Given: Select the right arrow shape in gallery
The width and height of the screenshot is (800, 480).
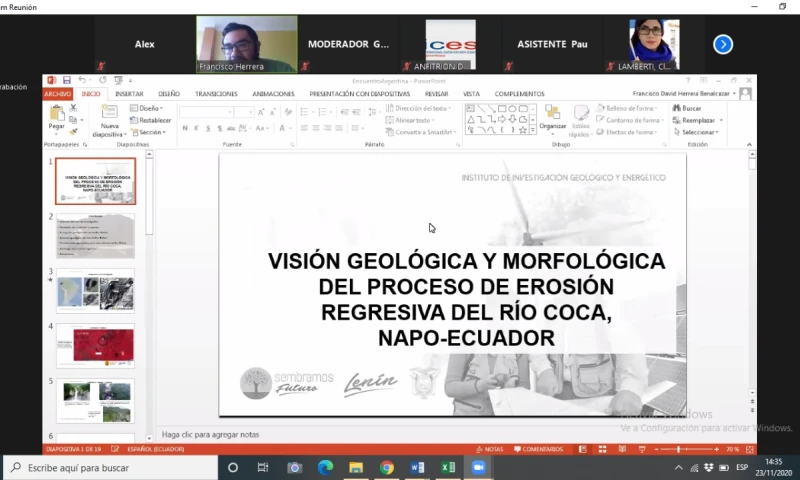Looking at the screenshot, I should (502, 119).
